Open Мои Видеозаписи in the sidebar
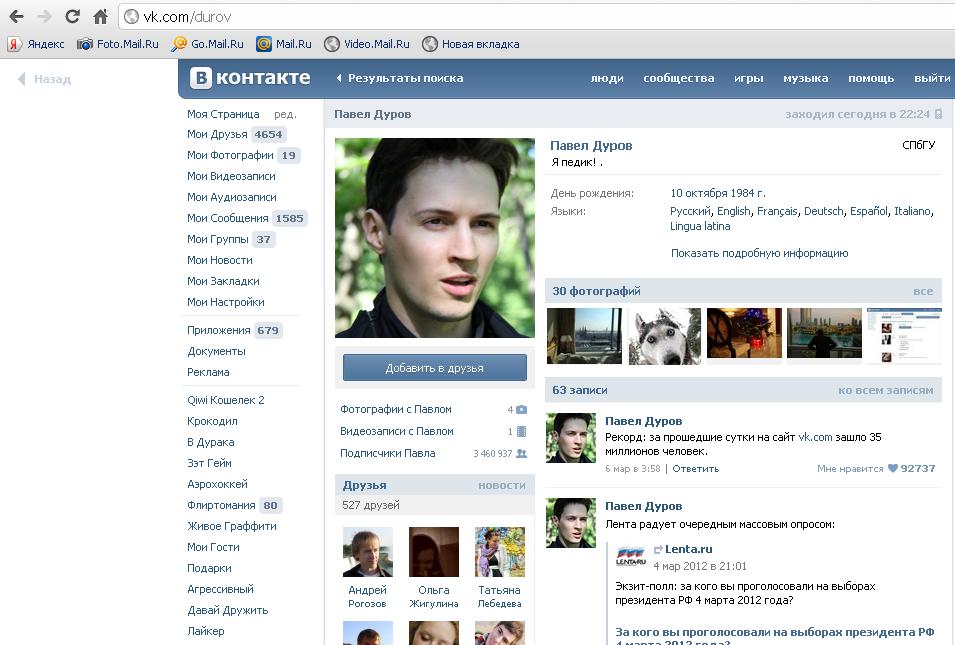The width and height of the screenshot is (955, 645). 231,176
